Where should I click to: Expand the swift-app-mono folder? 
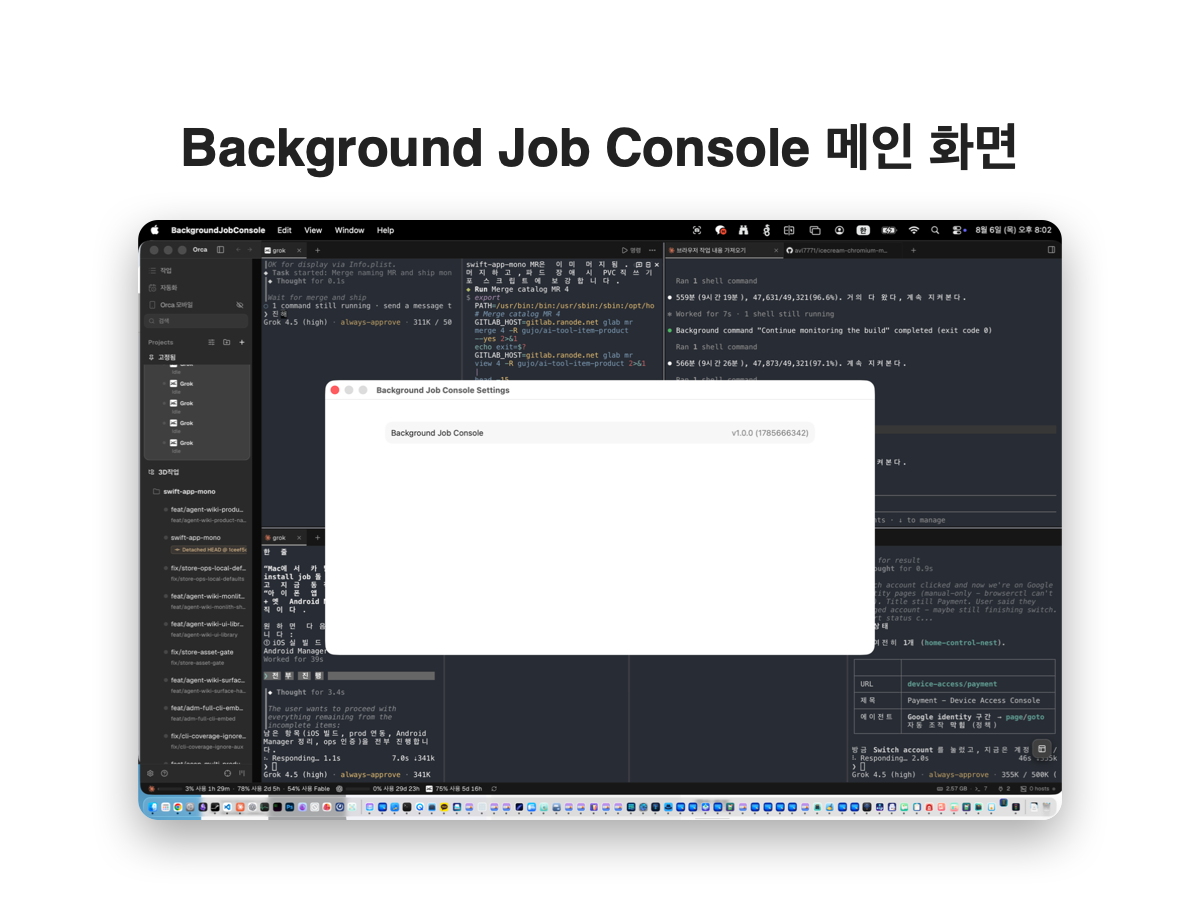coord(184,491)
